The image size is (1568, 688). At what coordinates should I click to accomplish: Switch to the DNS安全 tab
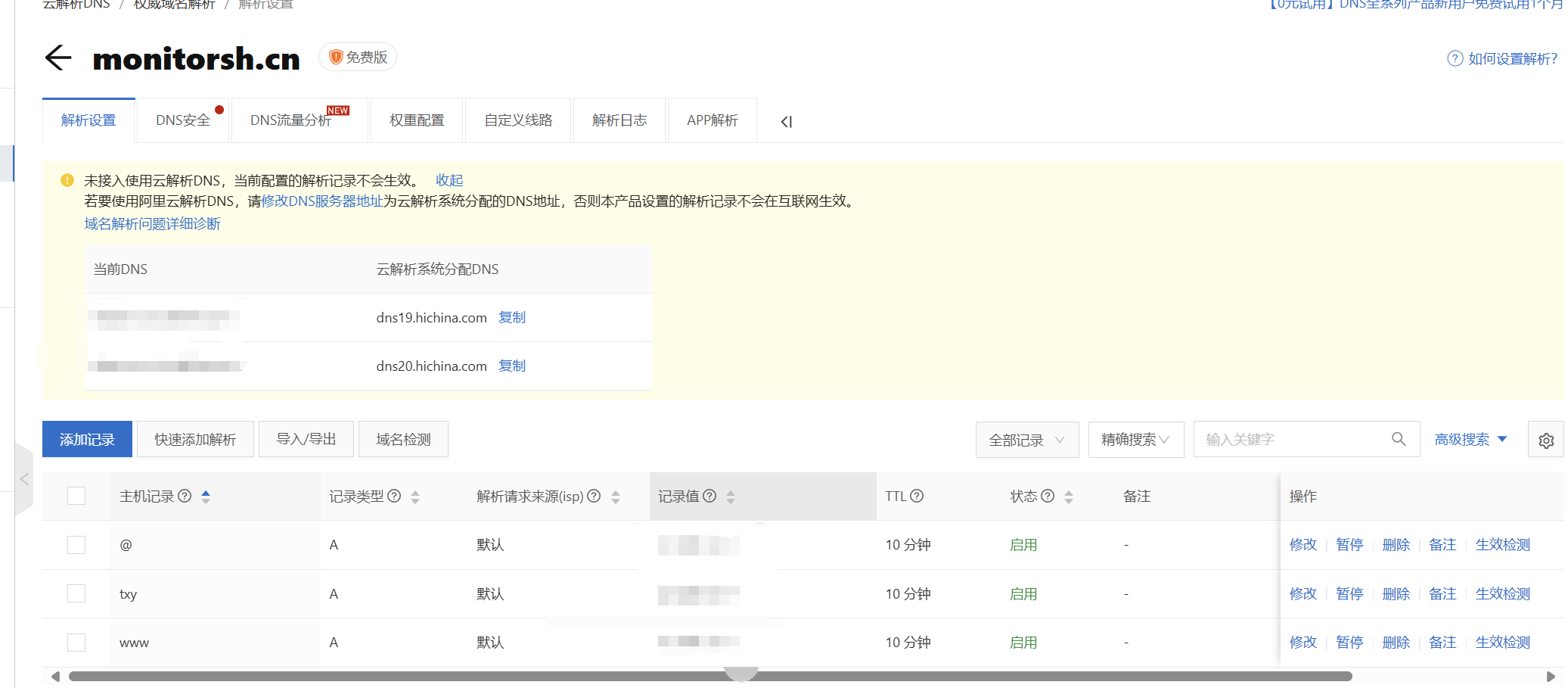[x=183, y=120]
